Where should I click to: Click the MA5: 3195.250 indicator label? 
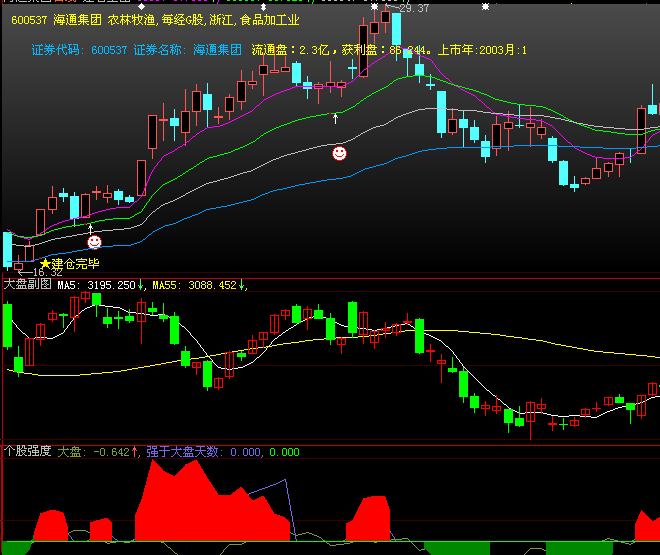(96, 285)
